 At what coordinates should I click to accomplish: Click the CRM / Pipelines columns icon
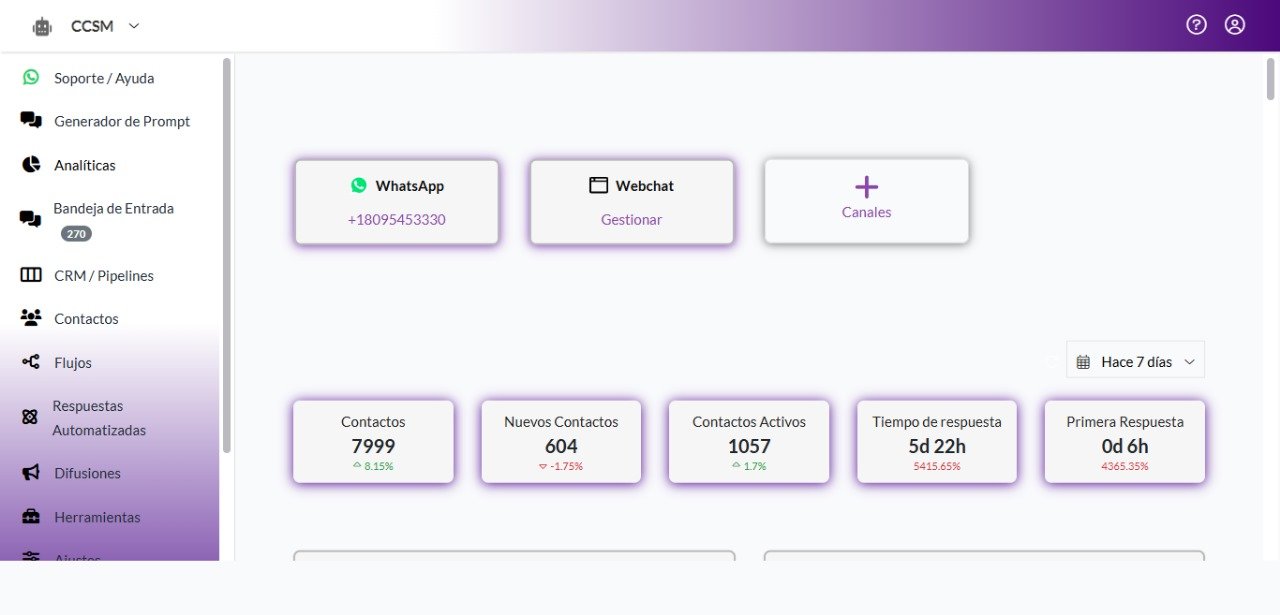[31, 275]
